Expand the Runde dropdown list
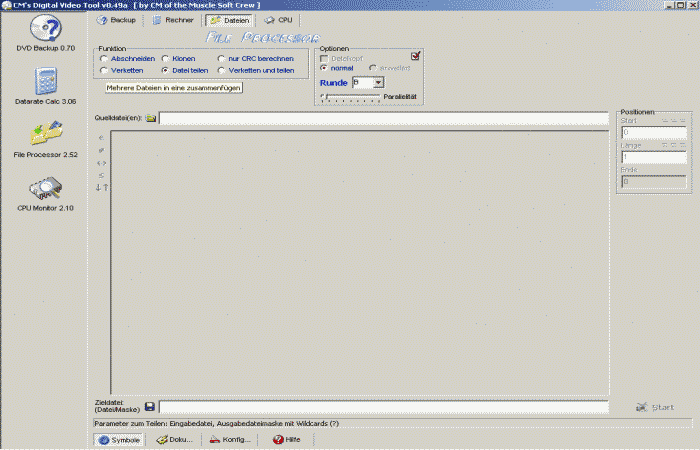The image size is (700, 450). (x=378, y=82)
